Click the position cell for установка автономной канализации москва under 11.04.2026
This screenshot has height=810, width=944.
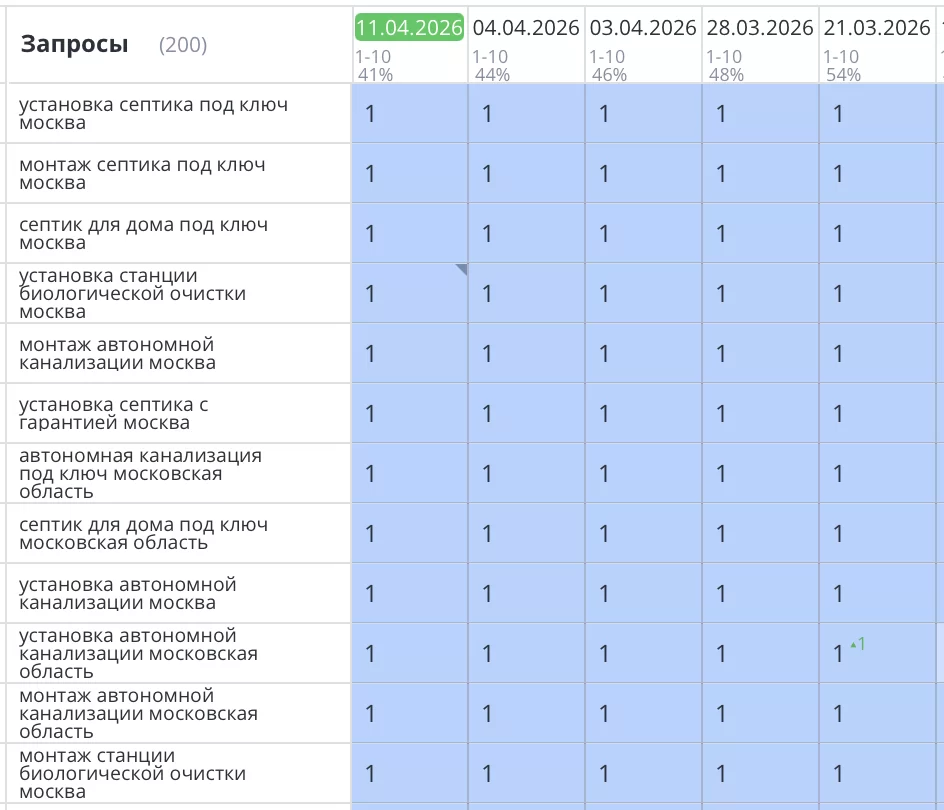point(407,593)
